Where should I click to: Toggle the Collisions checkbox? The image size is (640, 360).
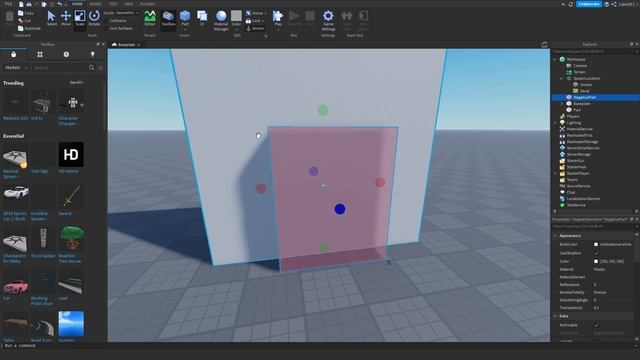tap(106, 21)
